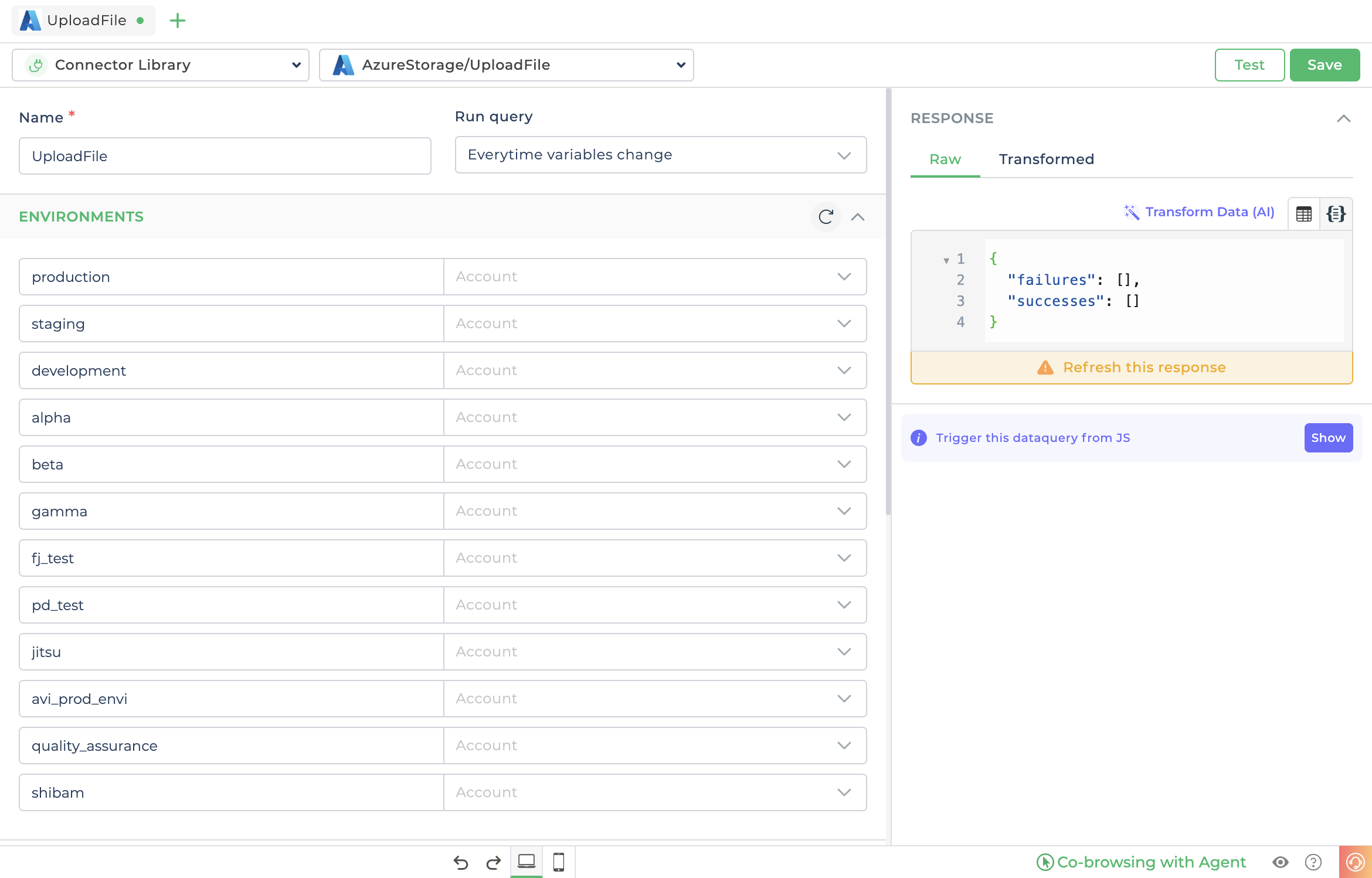The image size is (1372, 878).
Task: Click the Trigger this dataquery from JS text
Action: tap(1033, 438)
